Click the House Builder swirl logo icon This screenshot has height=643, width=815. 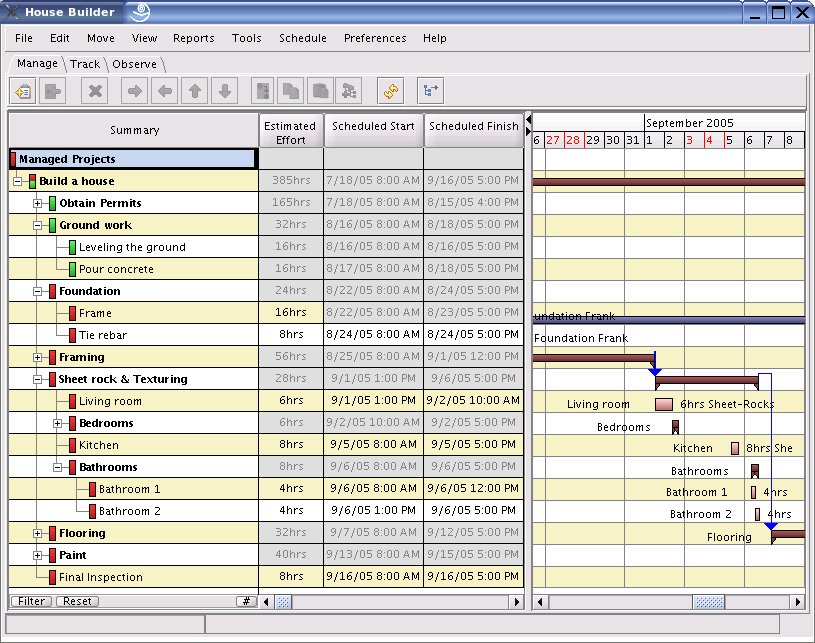pyautogui.click(x=140, y=12)
